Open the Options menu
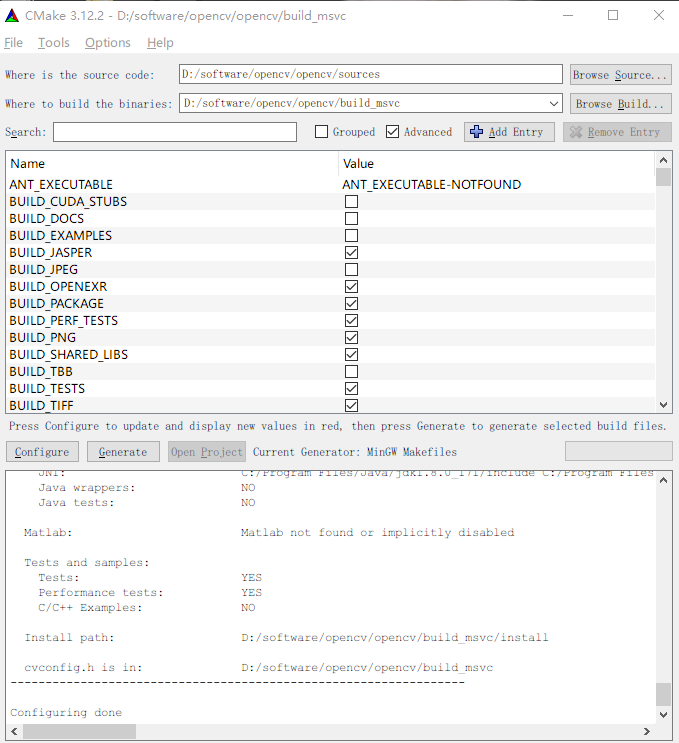Image resolution: width=679 pixels, height=743 pixels. tap(108, 43)
